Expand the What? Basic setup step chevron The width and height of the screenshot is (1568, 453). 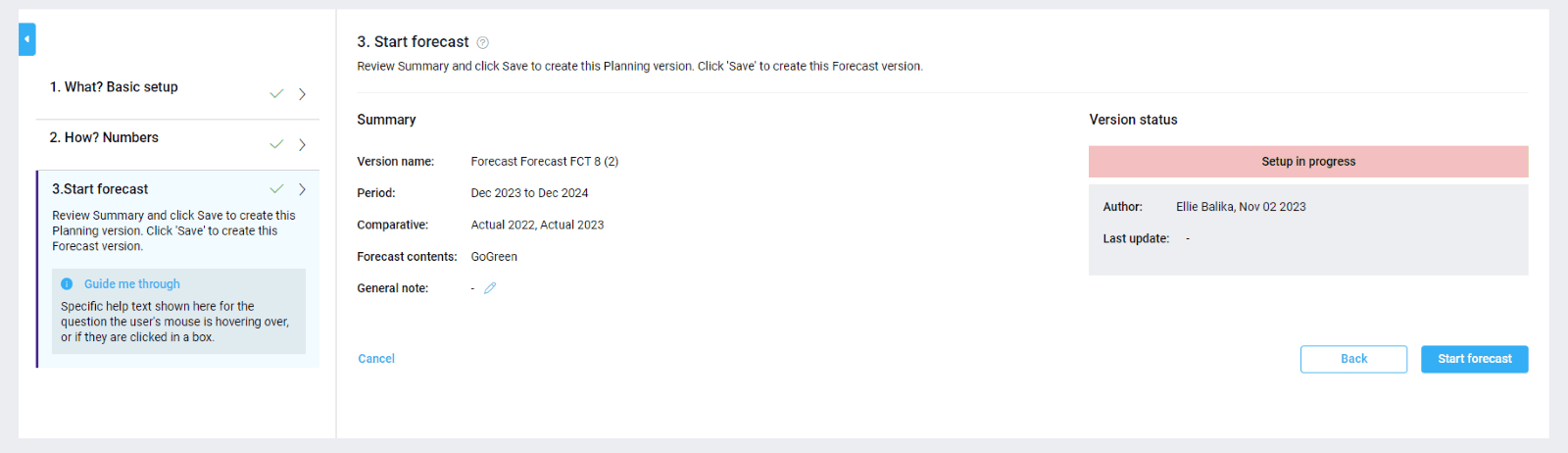pyautogui.click(x=302, y=94)
